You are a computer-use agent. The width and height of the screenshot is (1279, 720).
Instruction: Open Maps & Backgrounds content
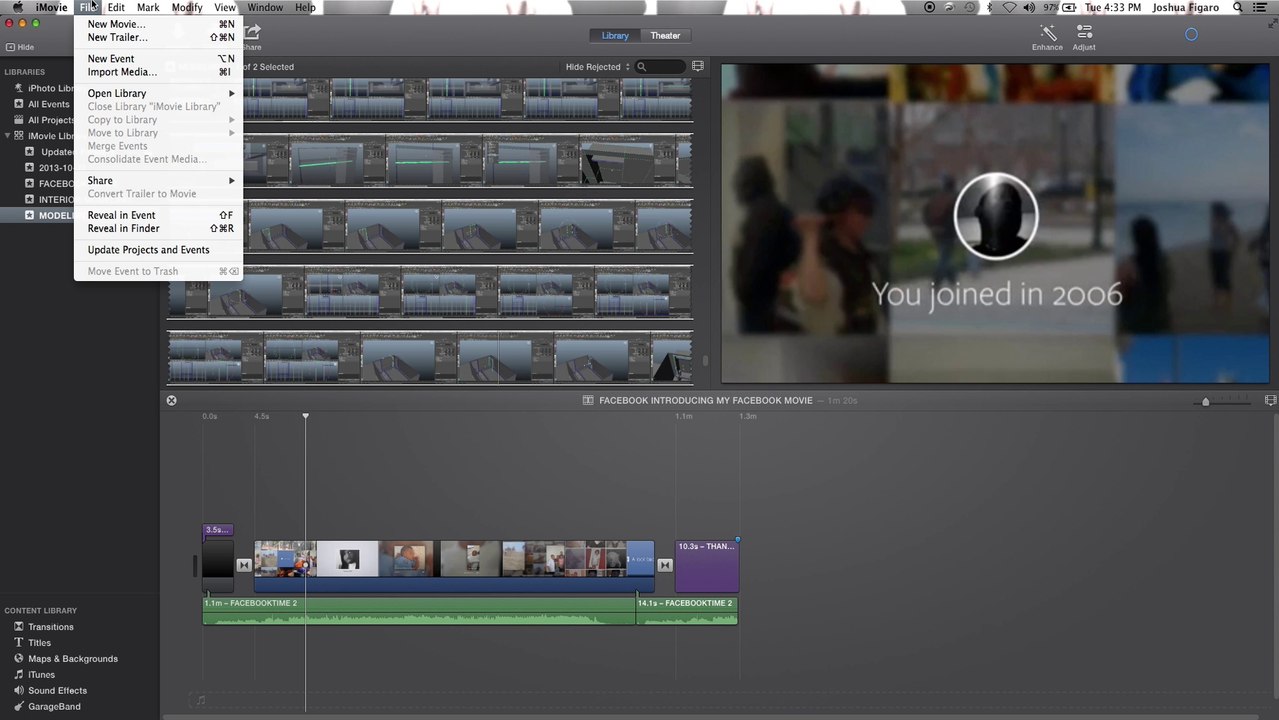click(x=65, y=659)
